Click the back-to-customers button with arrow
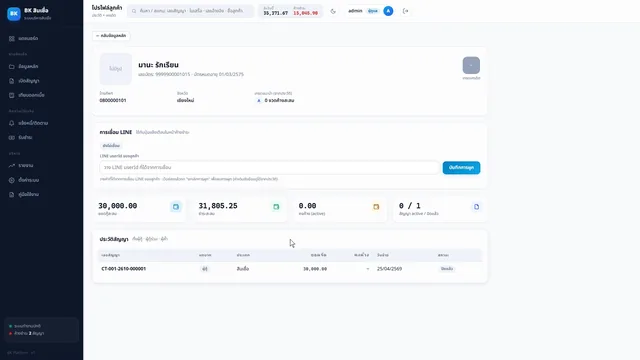 point(111,36)
